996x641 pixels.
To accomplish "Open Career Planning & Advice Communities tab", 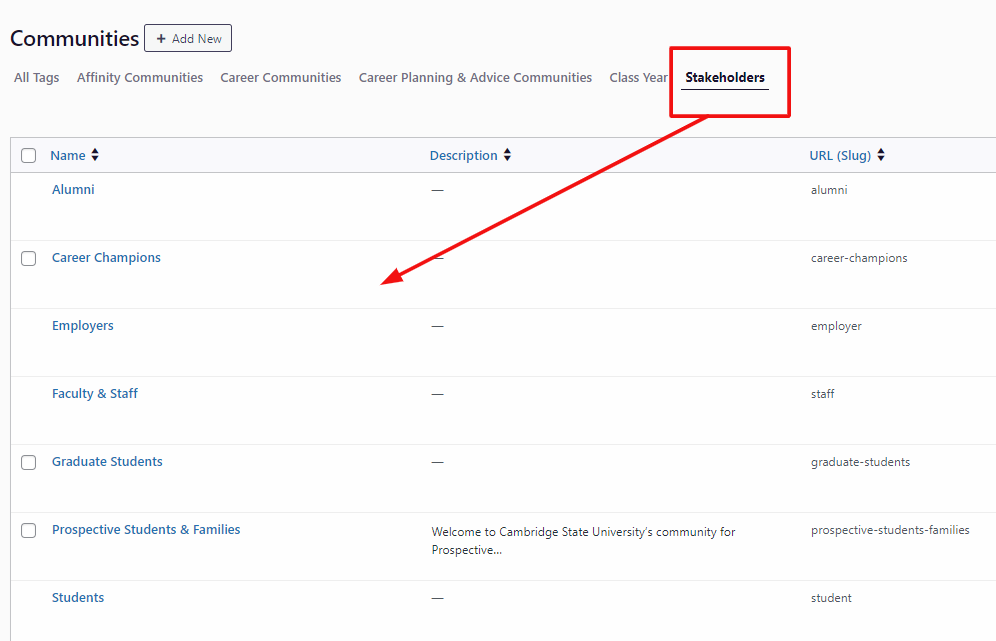I will [x=475, y=77].
